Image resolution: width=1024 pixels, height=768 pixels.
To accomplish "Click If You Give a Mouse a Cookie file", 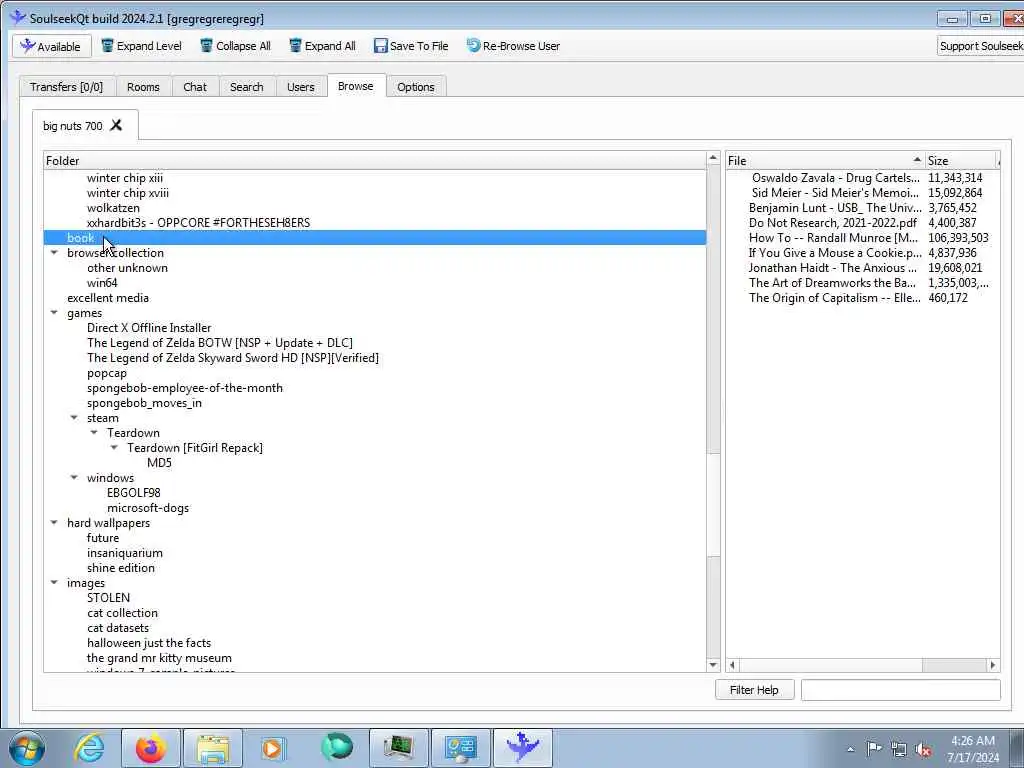I will click(x=835, y=253).
